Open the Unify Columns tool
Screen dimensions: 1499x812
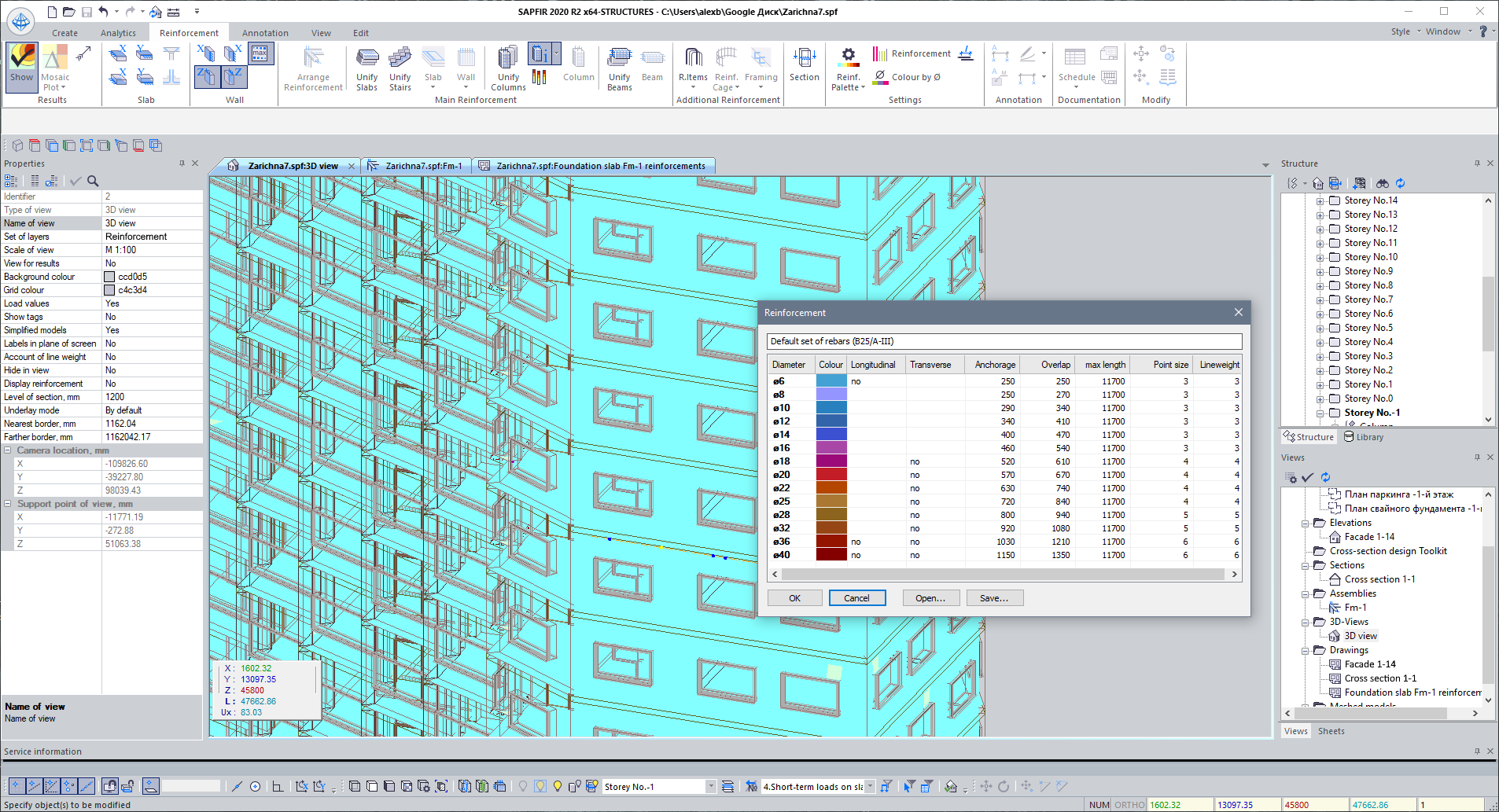point(508,67)
